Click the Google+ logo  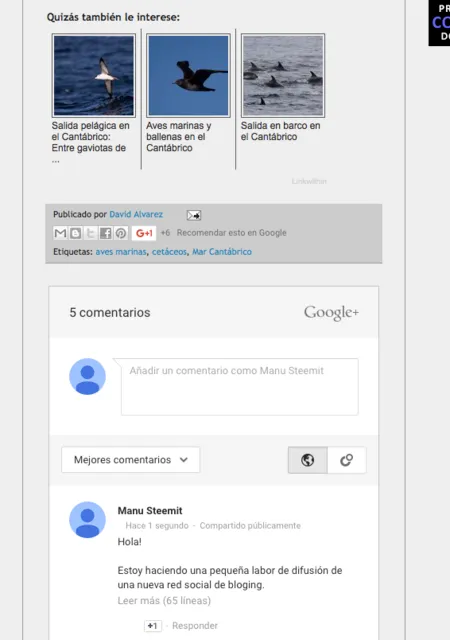(331, 313)
